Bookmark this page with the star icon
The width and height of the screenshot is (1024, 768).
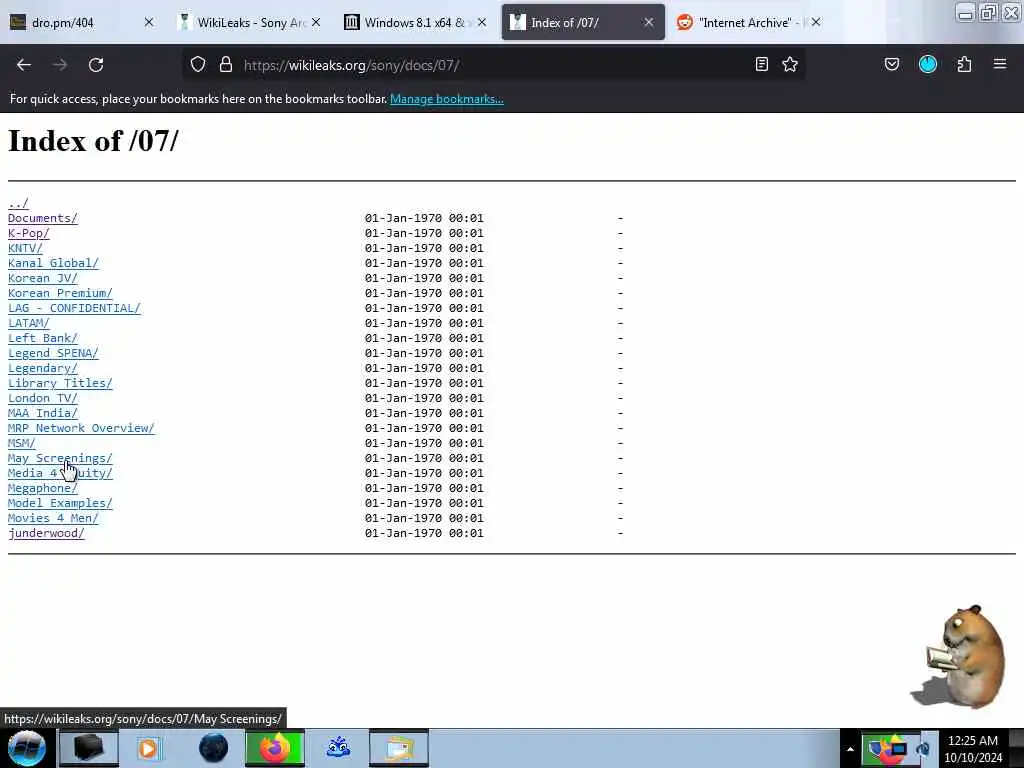(790, 64)
